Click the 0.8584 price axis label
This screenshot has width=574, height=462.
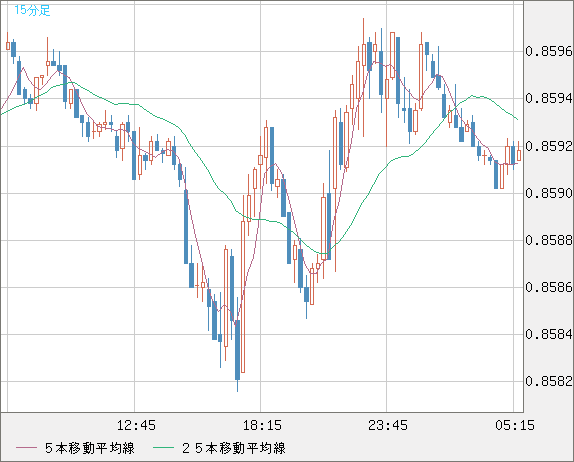pyautogui.click(x=549, y=334)
